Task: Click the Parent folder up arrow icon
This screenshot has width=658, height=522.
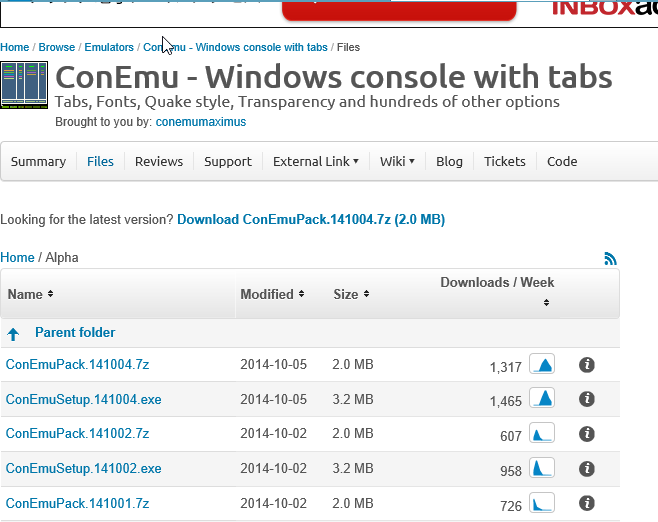Action: point(13,334)
